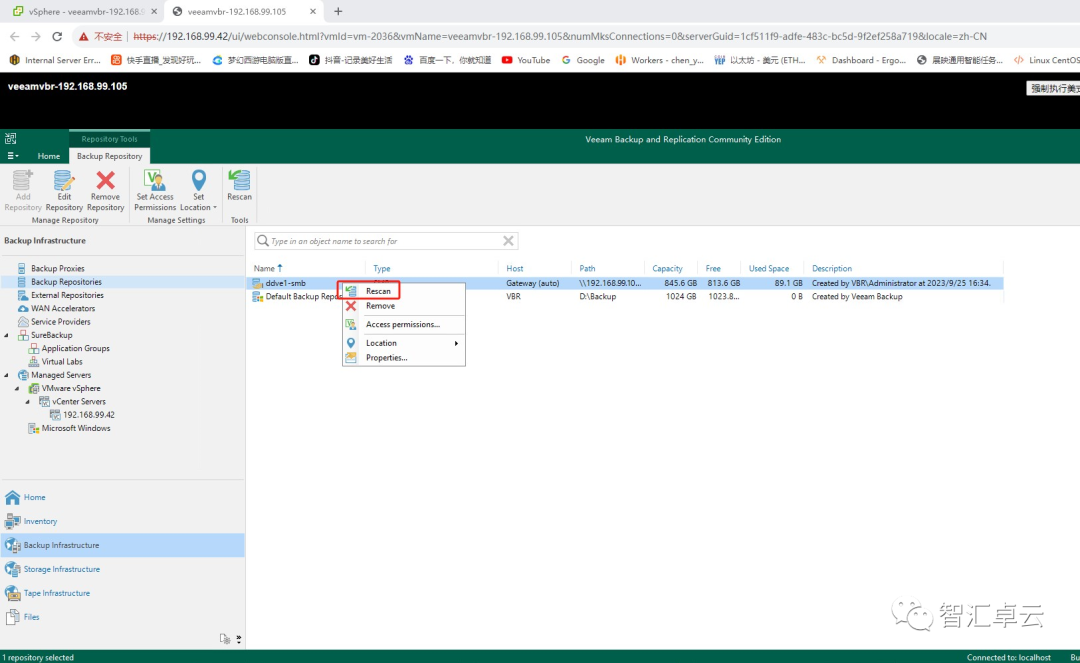Image resolution: width=1080 pixels, height=663 pixels.
Task: Open the Home navigation pane
Action: coord(34,497)
